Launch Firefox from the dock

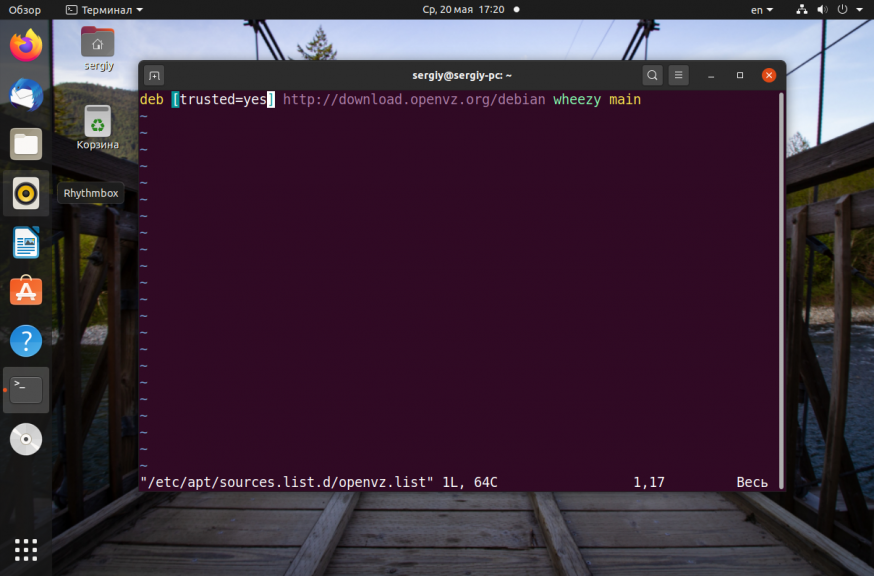[x=25, y=44]
